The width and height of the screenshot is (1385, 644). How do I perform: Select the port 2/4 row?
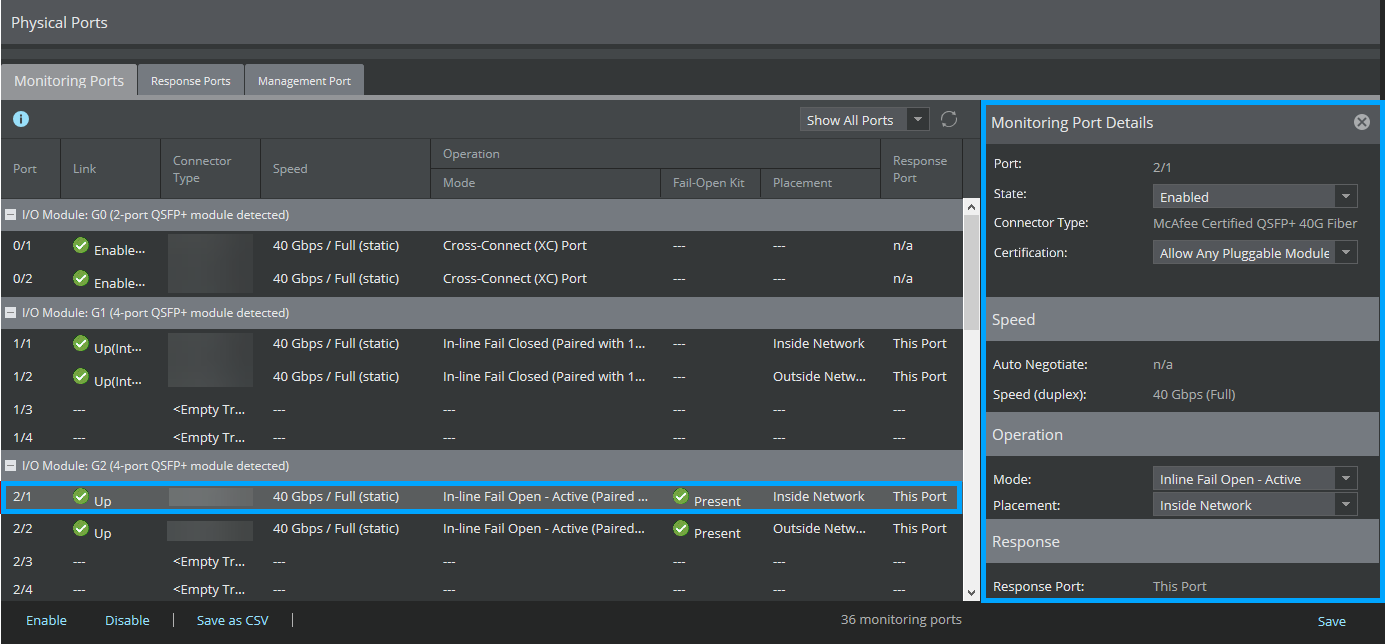pos(482,589)
